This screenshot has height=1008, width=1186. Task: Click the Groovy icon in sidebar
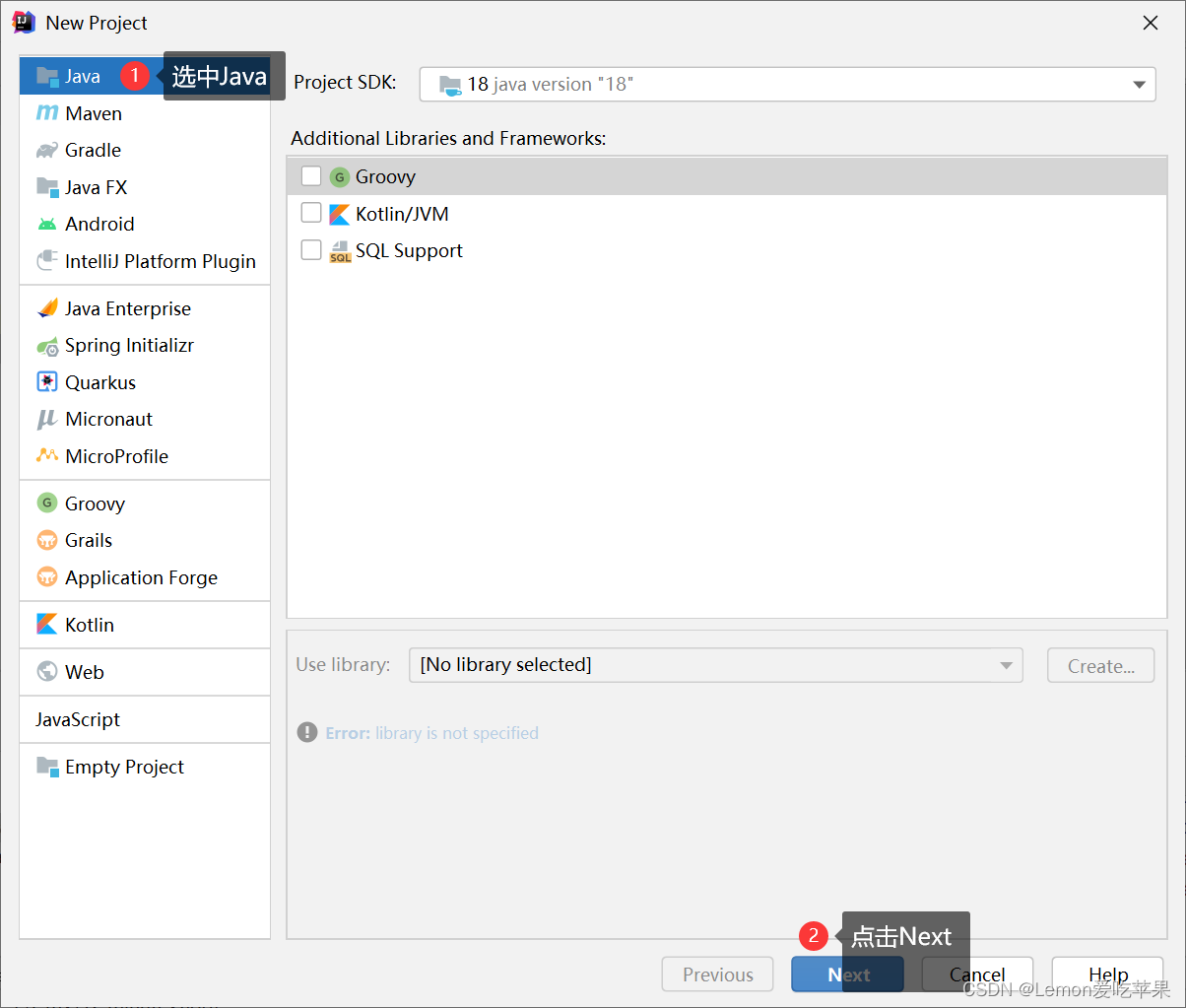pos(47,504)
